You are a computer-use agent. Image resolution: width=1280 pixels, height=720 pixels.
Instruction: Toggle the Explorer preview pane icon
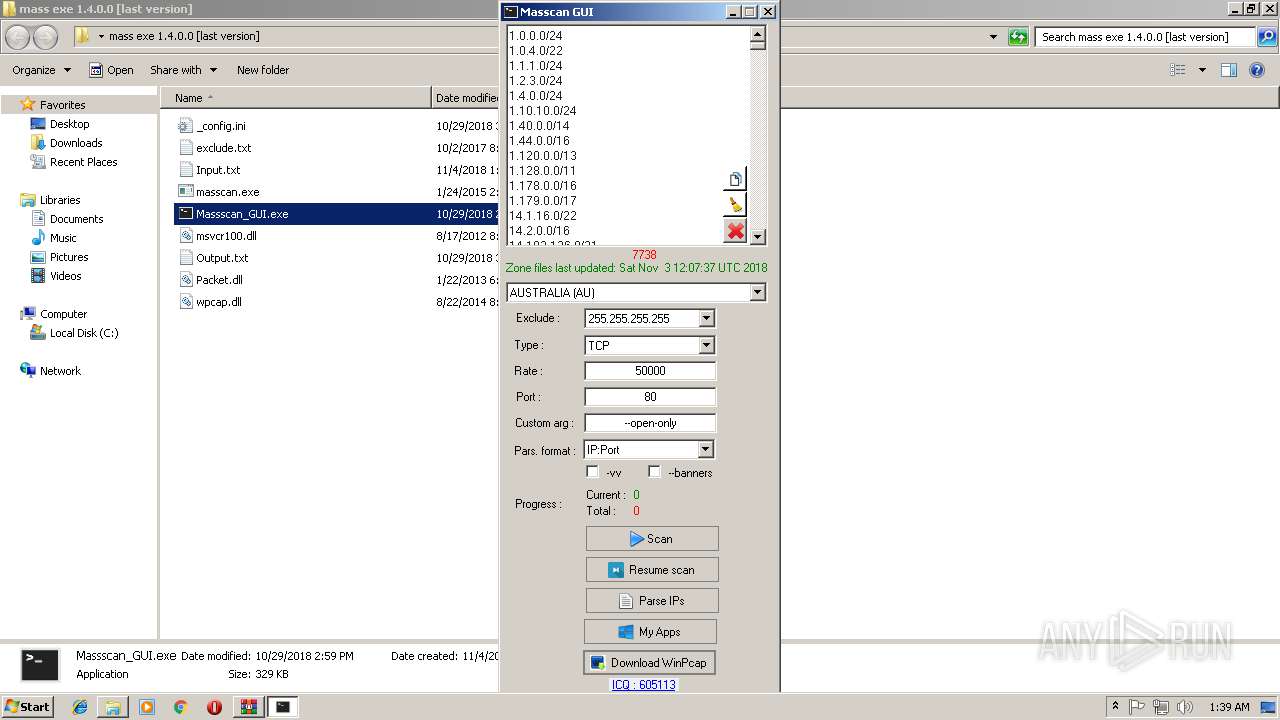[1229, 70]
